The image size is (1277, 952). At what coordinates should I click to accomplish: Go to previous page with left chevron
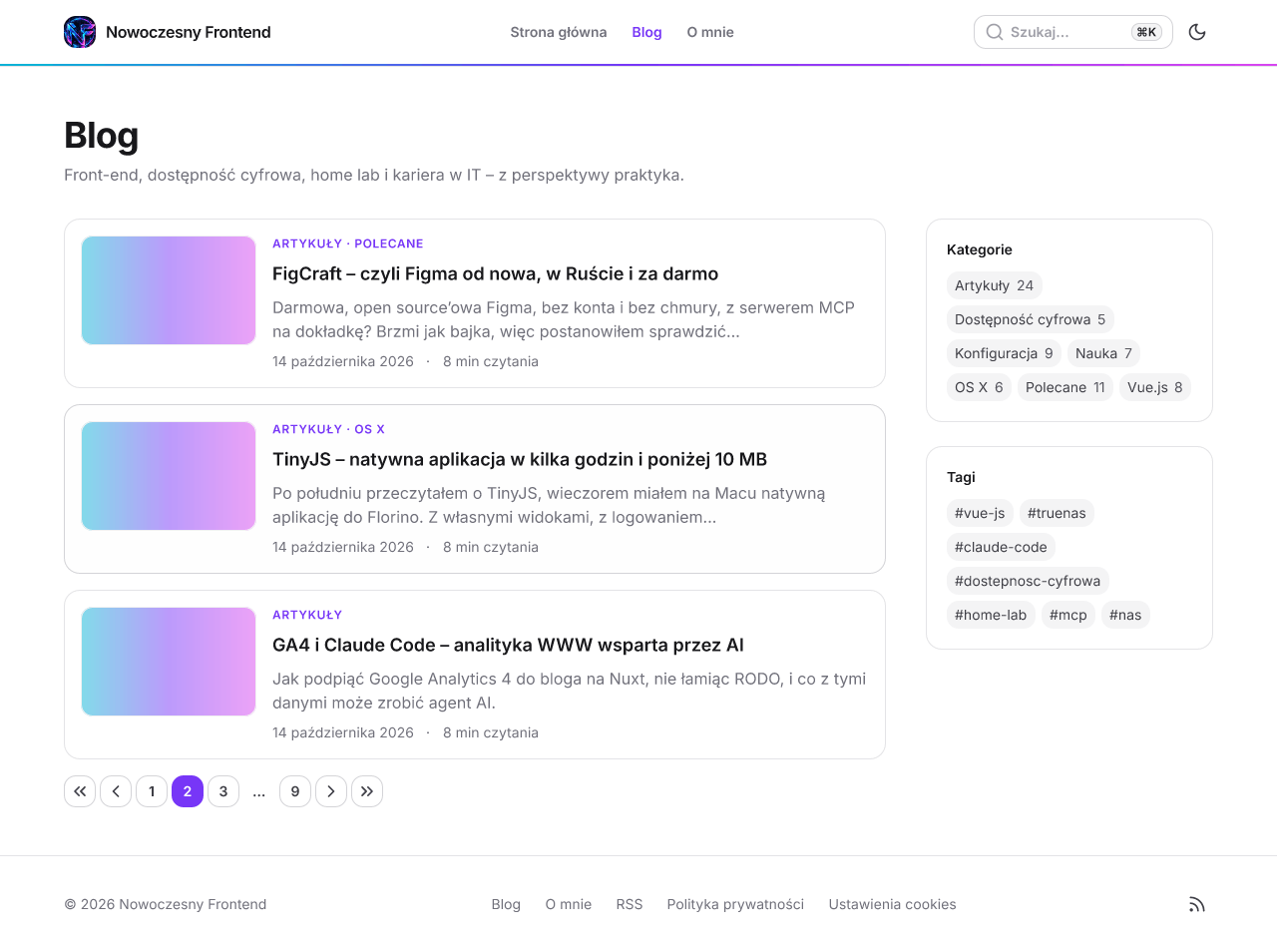tap(116, 791)
